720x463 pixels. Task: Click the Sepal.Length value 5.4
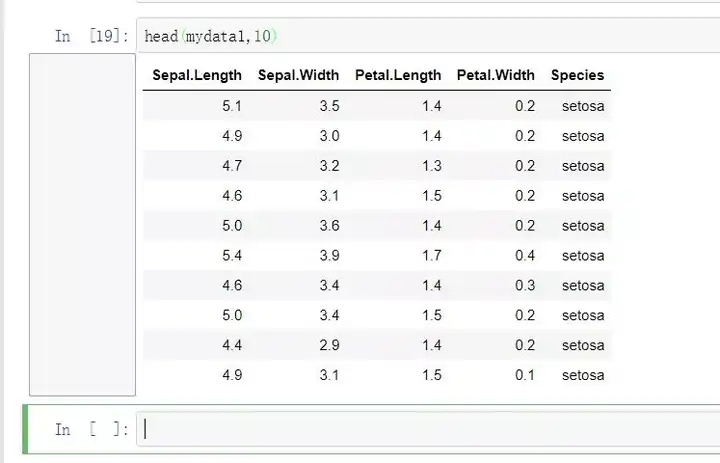click(231, 256)
